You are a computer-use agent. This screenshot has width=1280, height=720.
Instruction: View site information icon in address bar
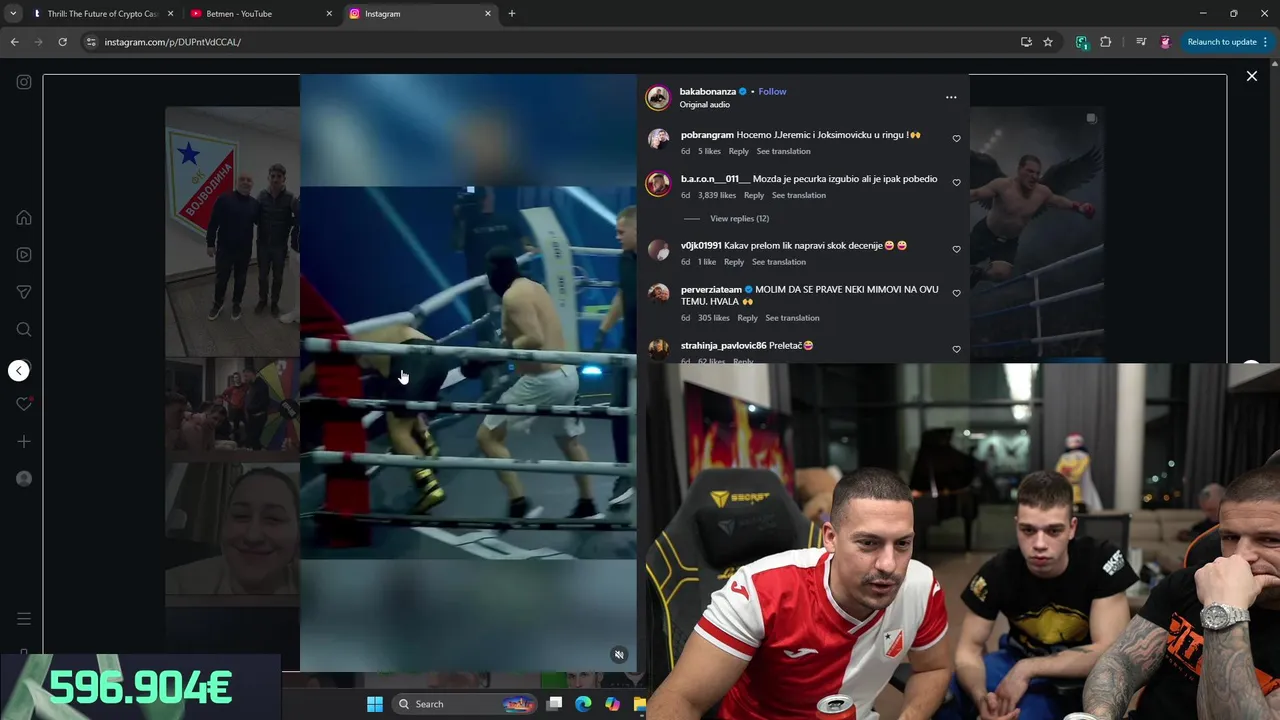coord(91,42)
